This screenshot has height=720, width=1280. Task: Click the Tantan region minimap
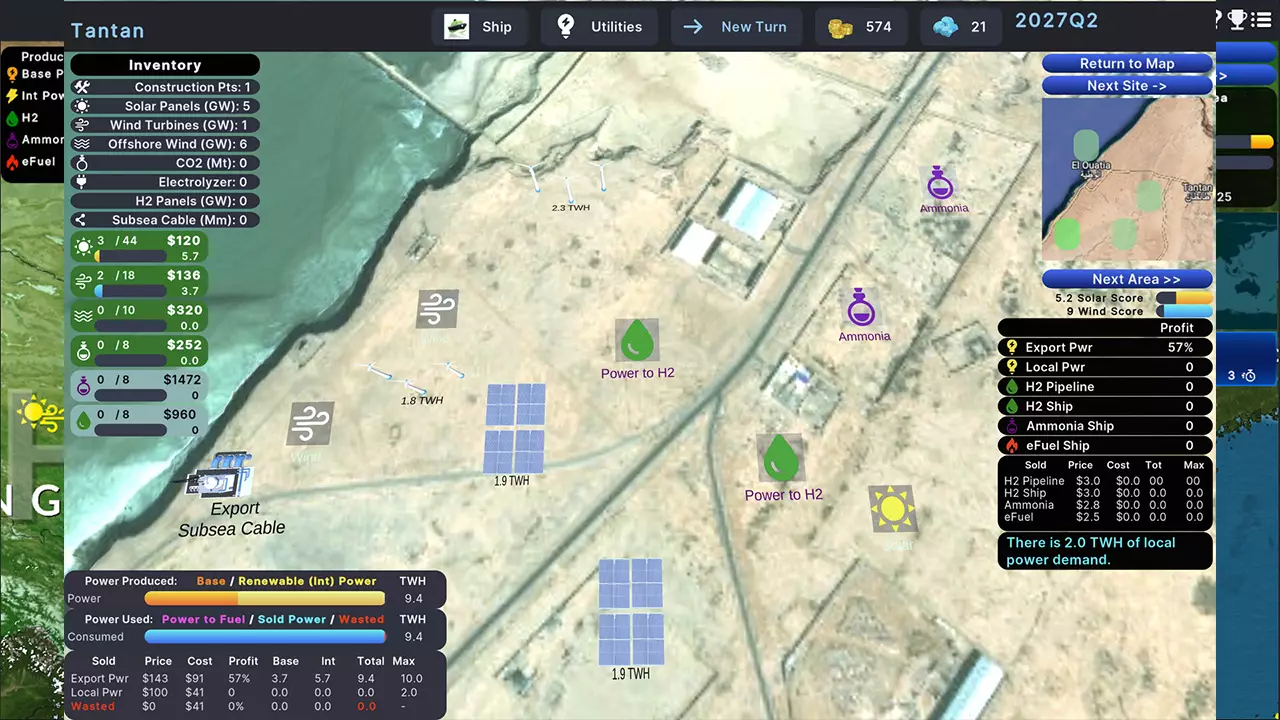coord(1126,180)
